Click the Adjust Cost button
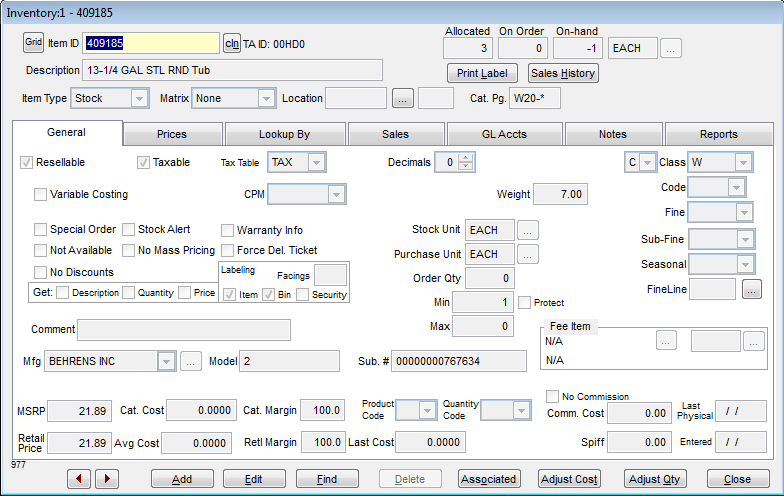 point(569,479)
